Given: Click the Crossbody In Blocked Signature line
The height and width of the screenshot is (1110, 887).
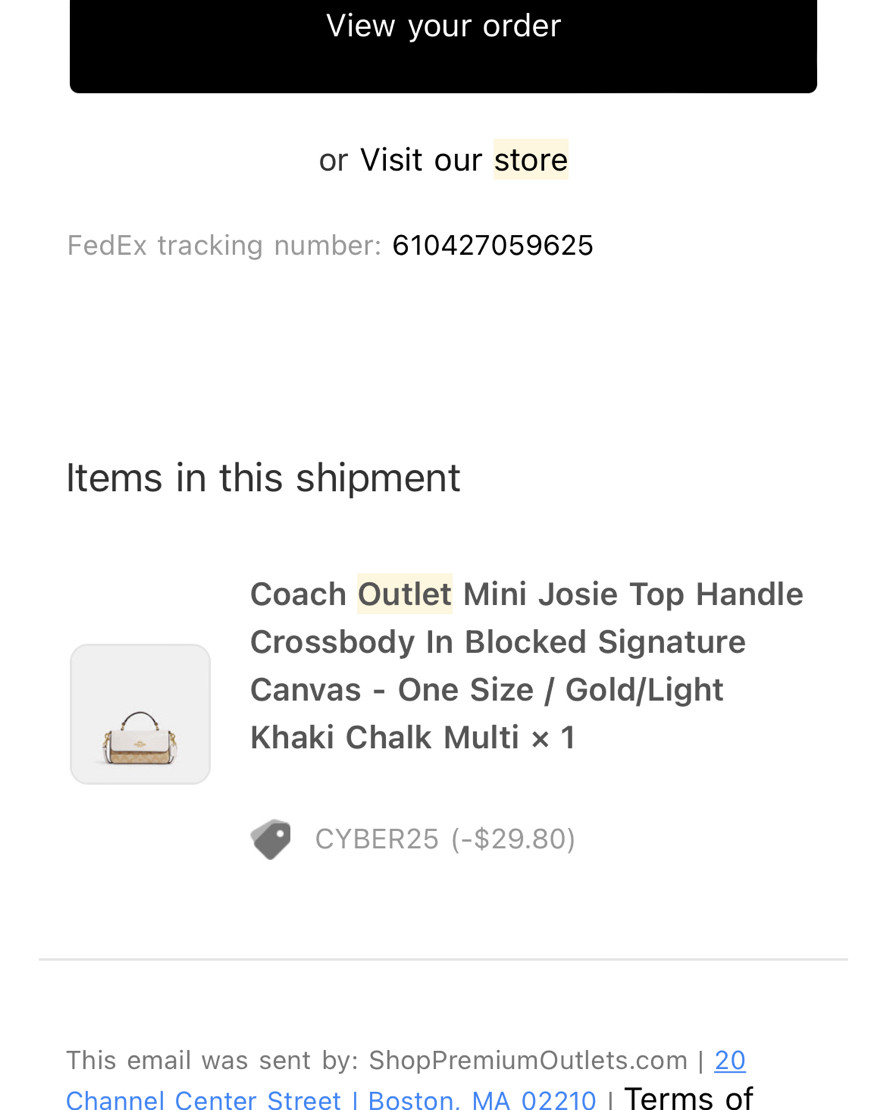Looking at the screenshot, I should point(498,642).
